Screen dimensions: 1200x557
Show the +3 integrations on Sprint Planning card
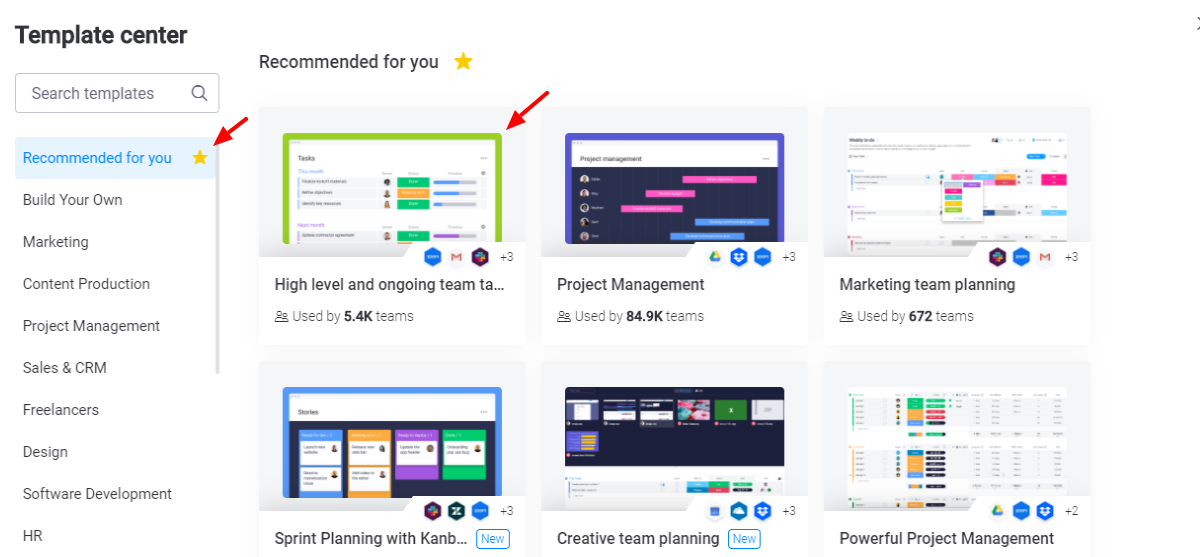[507, 511]
